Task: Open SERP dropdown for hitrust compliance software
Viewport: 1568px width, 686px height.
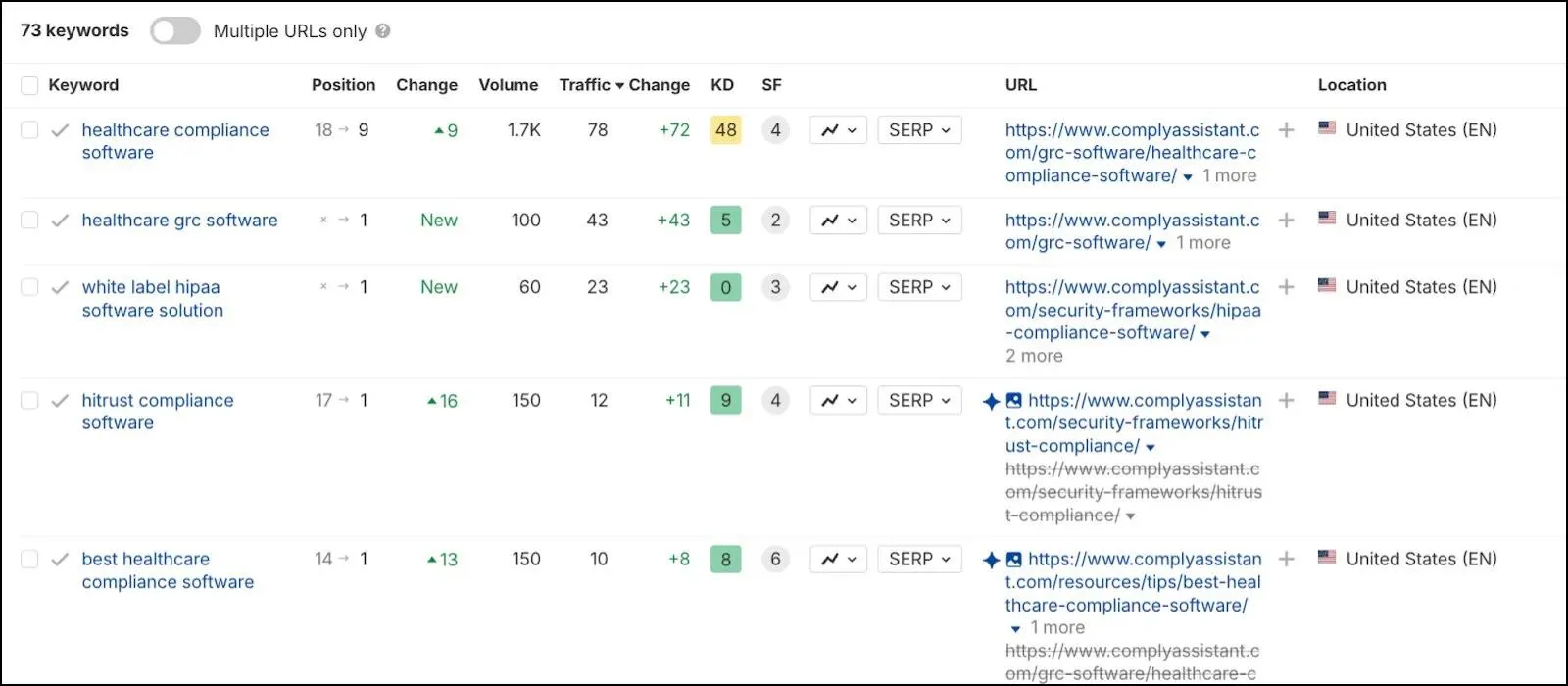Action: pyautogui.click(x=919, y=401)
